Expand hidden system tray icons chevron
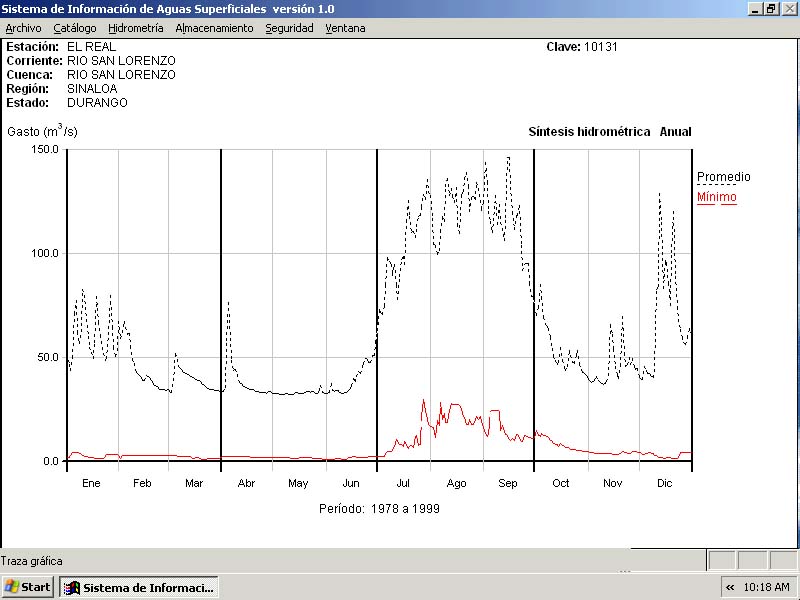 click(x=730, y=587)
